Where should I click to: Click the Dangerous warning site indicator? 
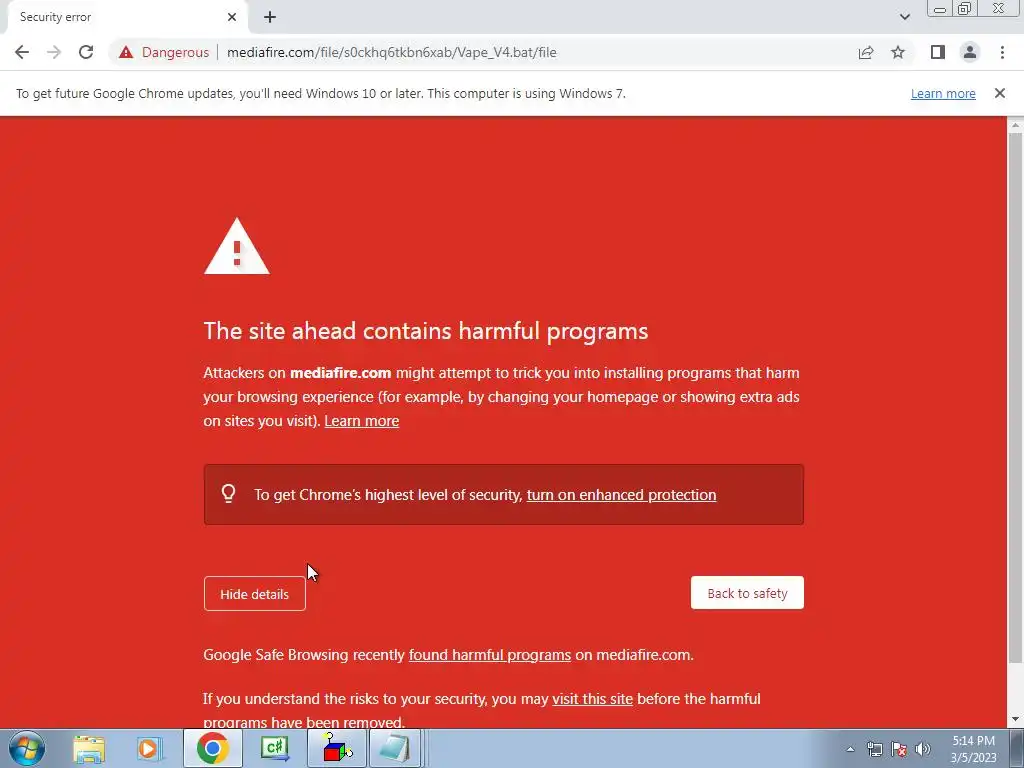tap(164, 52)
